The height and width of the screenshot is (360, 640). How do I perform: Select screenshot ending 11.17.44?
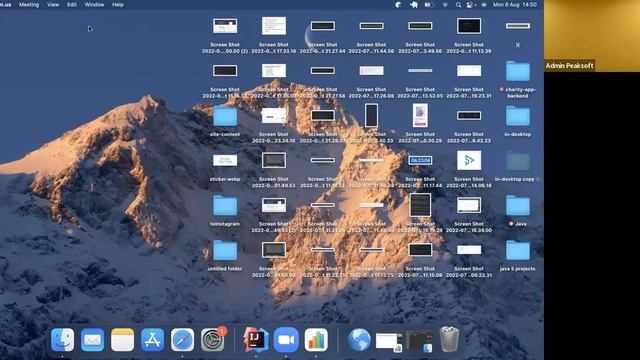(420, 160)
